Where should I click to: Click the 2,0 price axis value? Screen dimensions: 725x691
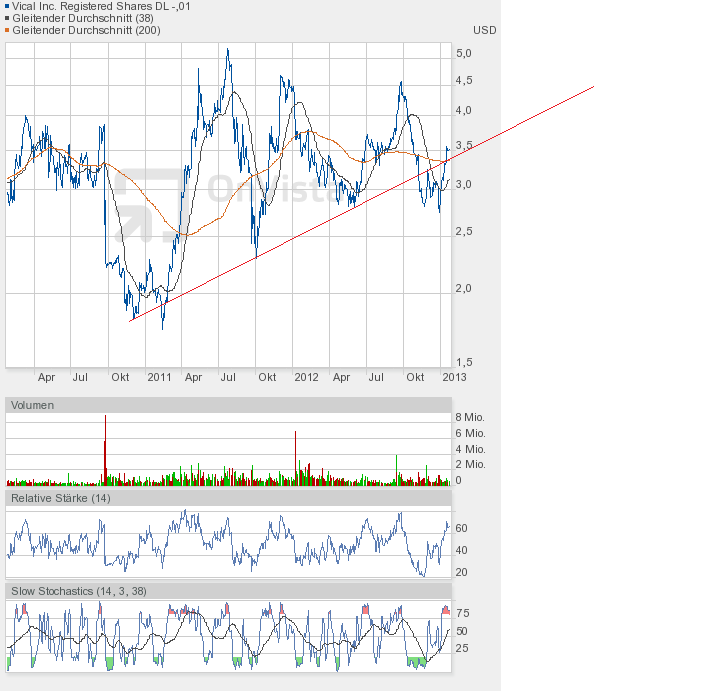click(x=464, y=289)
